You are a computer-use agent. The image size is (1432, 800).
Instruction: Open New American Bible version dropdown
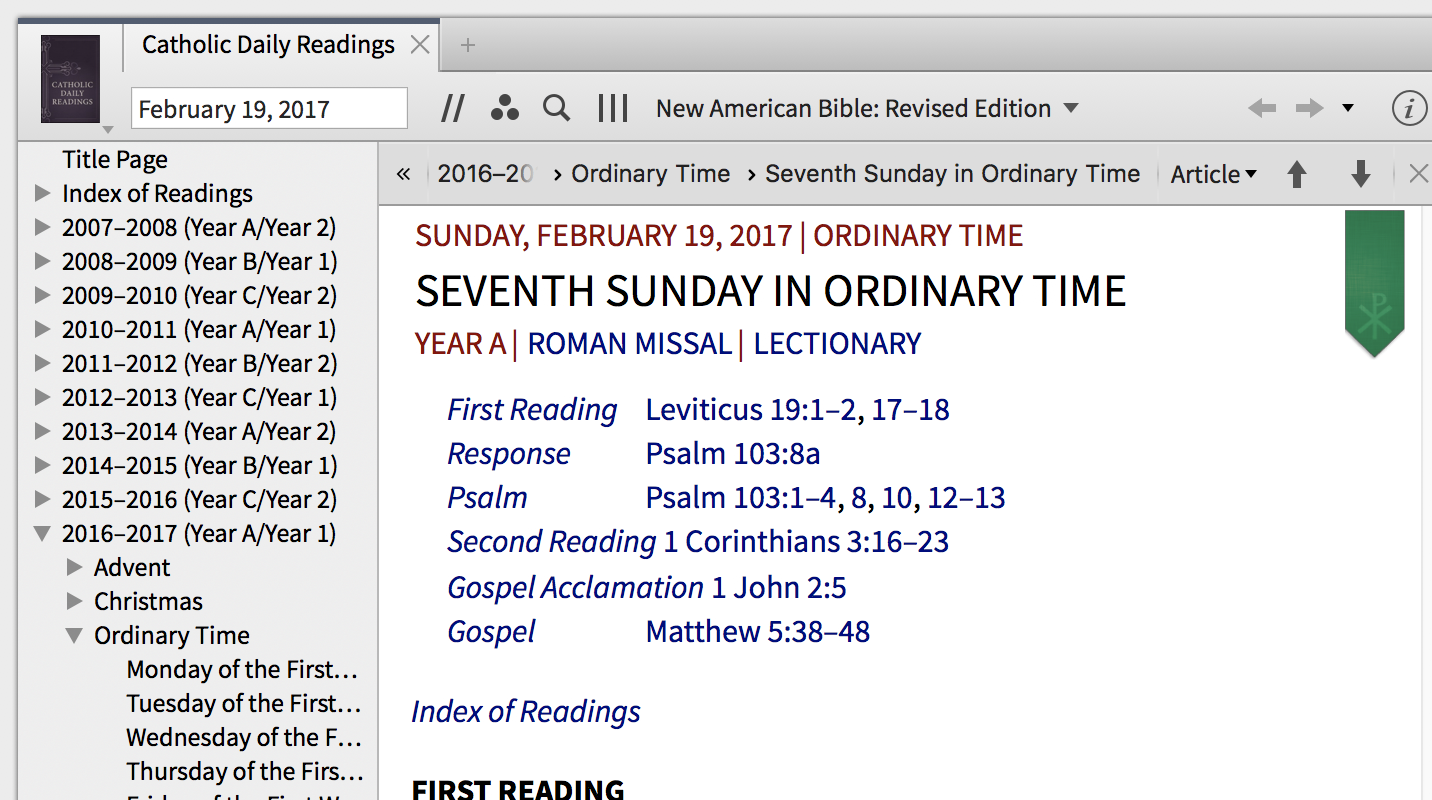[867, 108]
